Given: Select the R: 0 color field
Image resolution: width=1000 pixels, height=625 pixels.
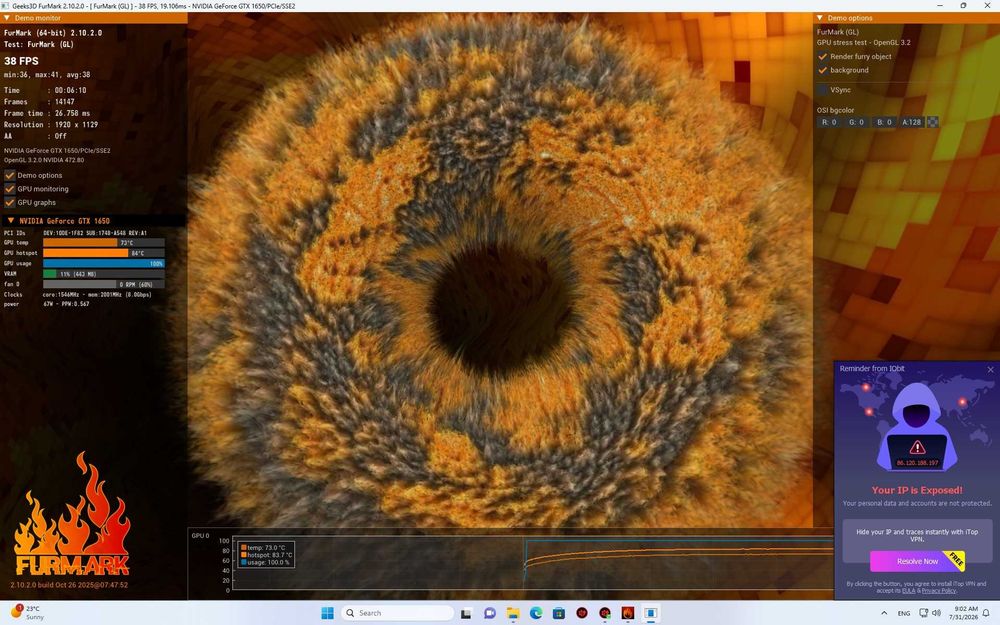Looking at the screenshot, I should [829, 122].
